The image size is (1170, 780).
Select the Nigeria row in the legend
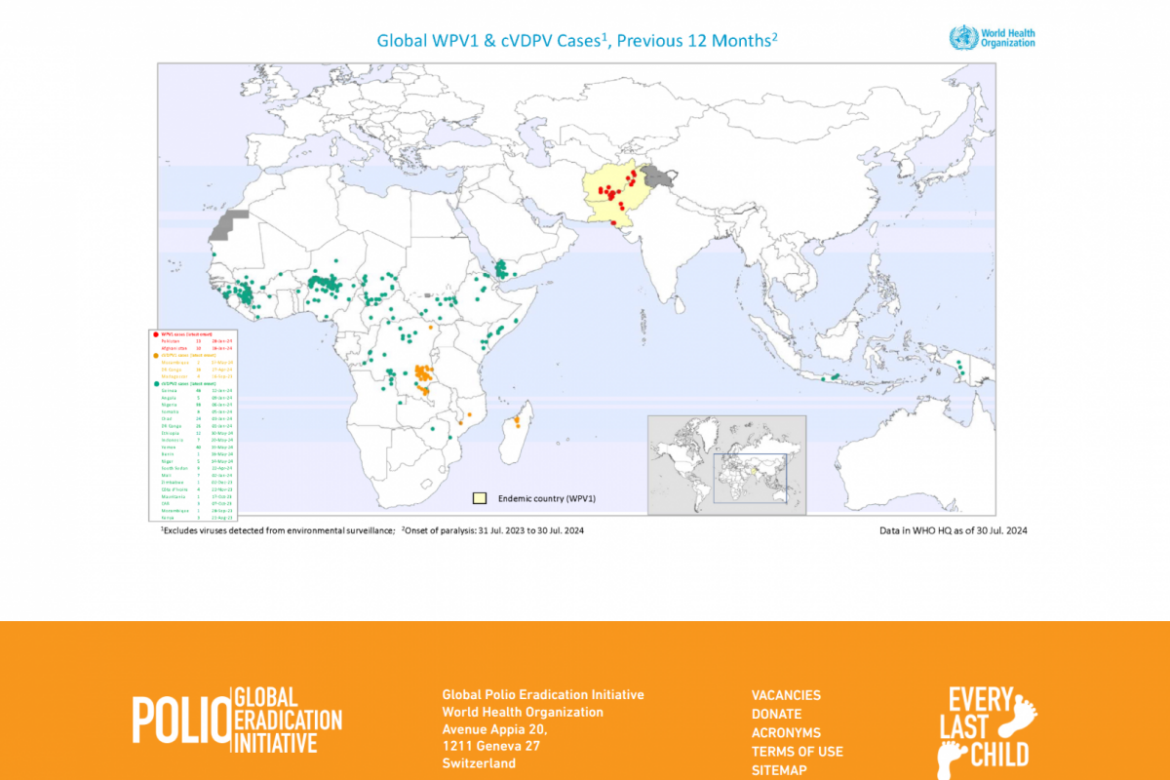click(x=172, y=405)
